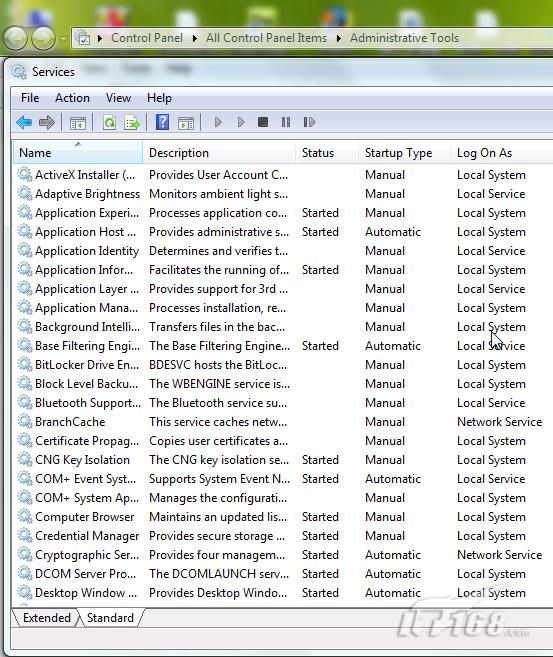This screenshot has width=553, height=657.
Task: Open the View menu
Action: click(118, 98)
